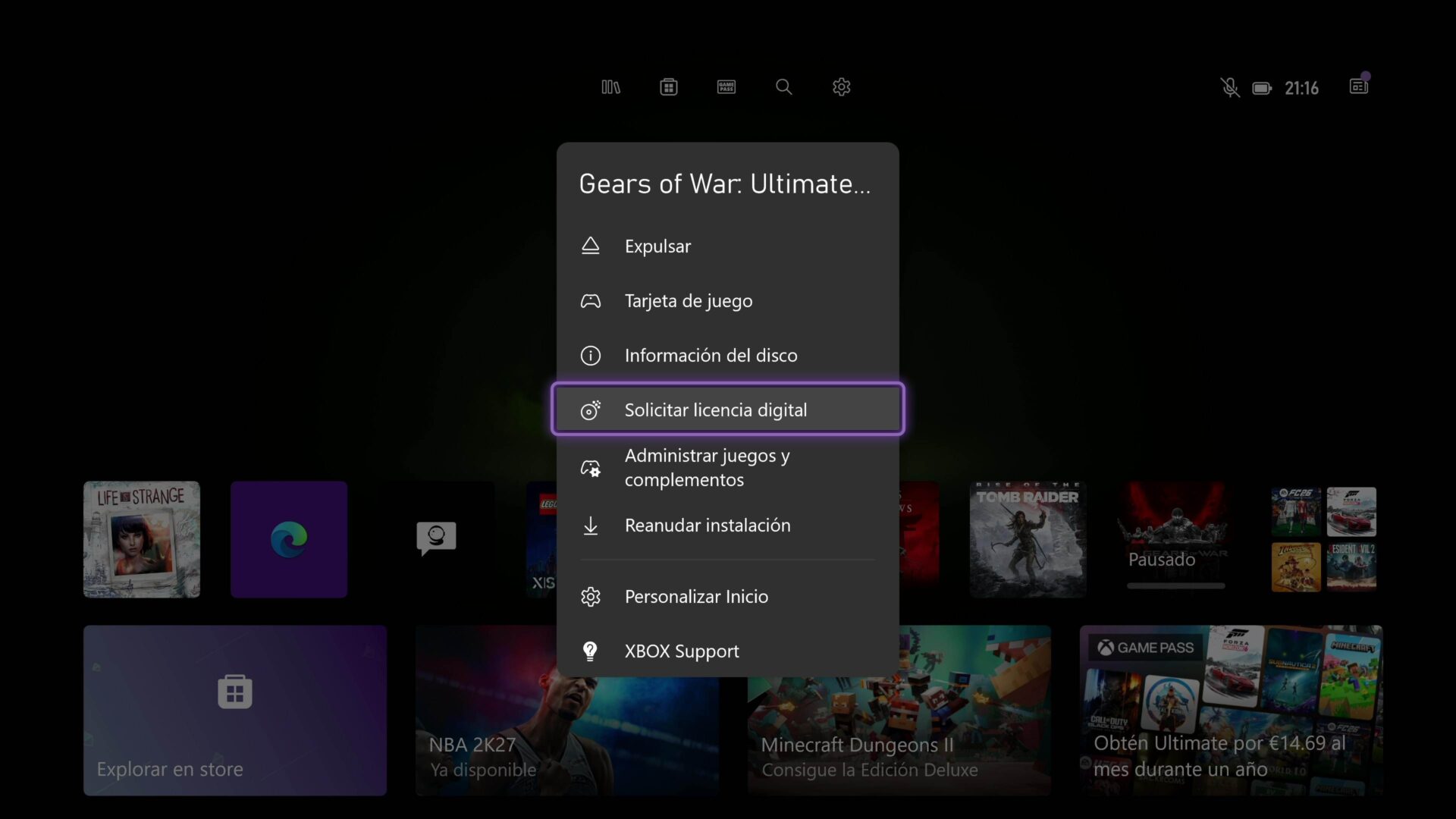Viewport: 1456px width, 819px height.
Task: Click the Gears of War: Ultimate menu title
Action: click(x=725, y=184)
